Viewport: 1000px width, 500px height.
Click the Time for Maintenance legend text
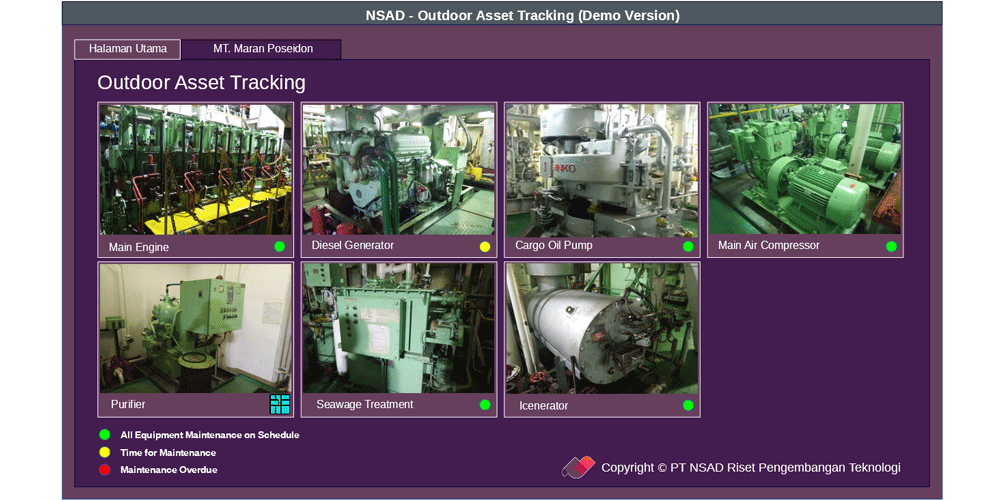click(x=168, y=453)
